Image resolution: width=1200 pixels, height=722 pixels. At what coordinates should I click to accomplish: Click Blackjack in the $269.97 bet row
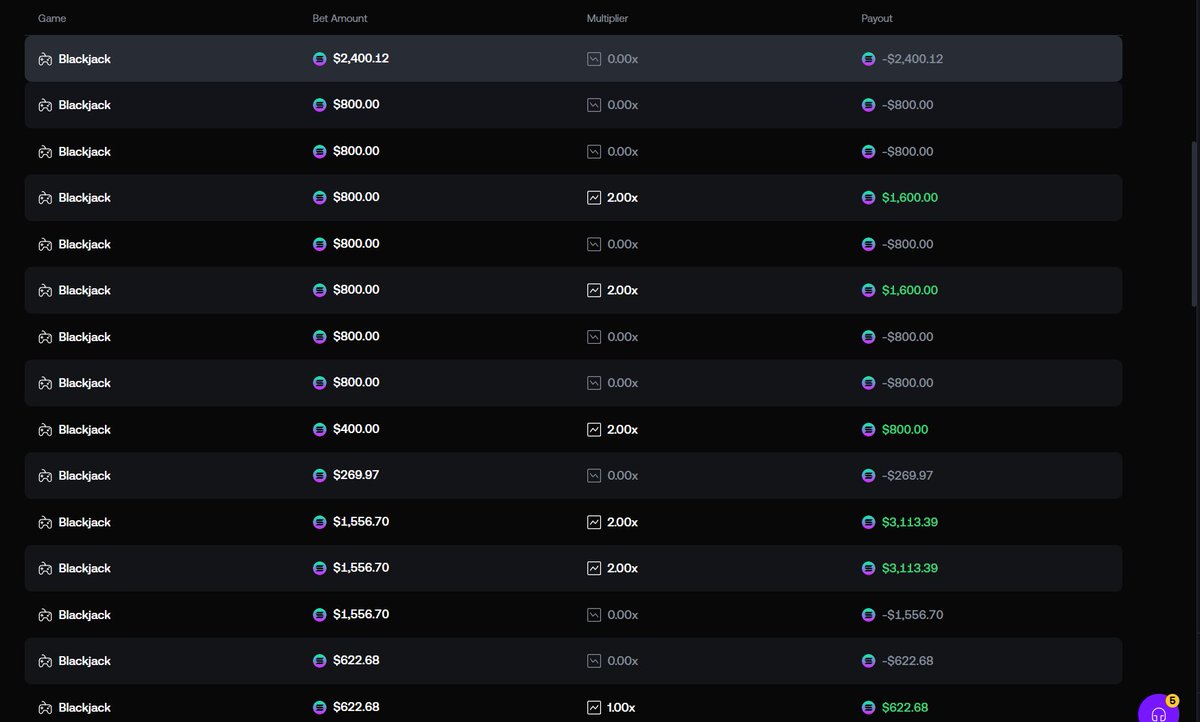pos(85,476)
